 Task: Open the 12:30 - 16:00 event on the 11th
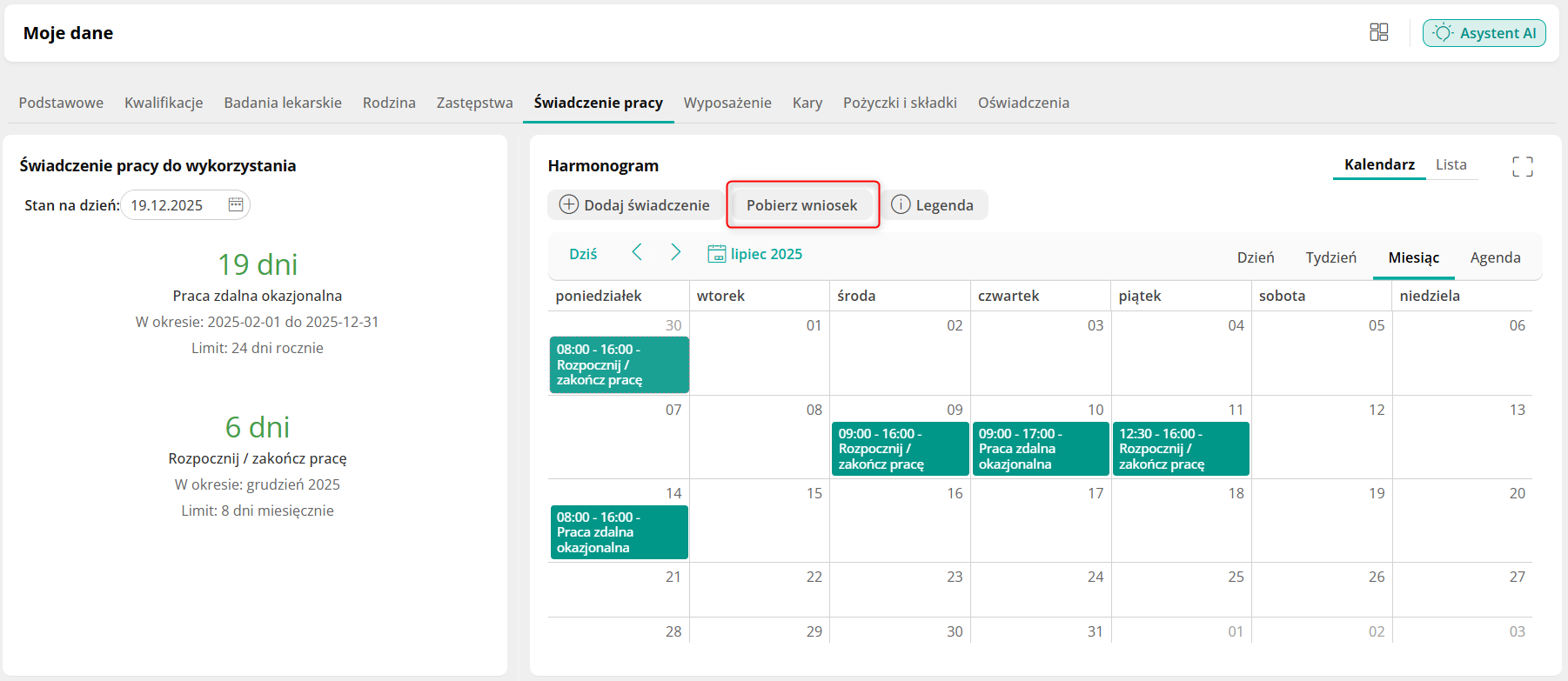pos(1180,449)
